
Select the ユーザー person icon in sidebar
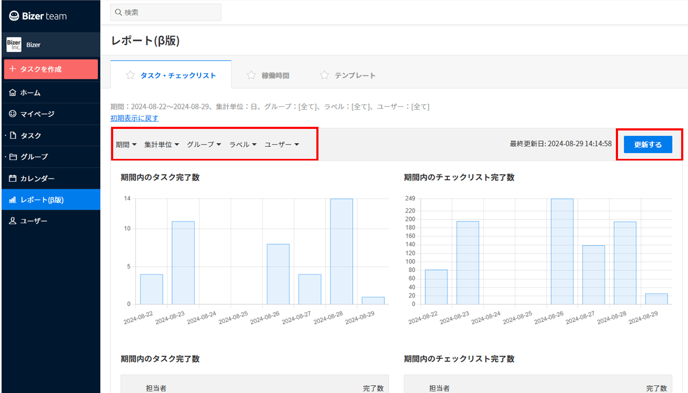click(x=13, y=221)
